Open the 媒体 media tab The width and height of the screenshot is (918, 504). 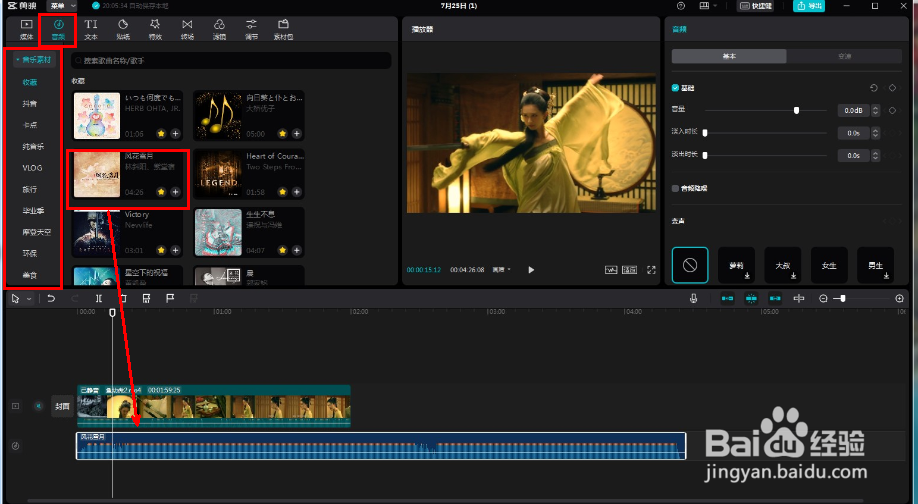pyautogui.click(x=26, y=29)
